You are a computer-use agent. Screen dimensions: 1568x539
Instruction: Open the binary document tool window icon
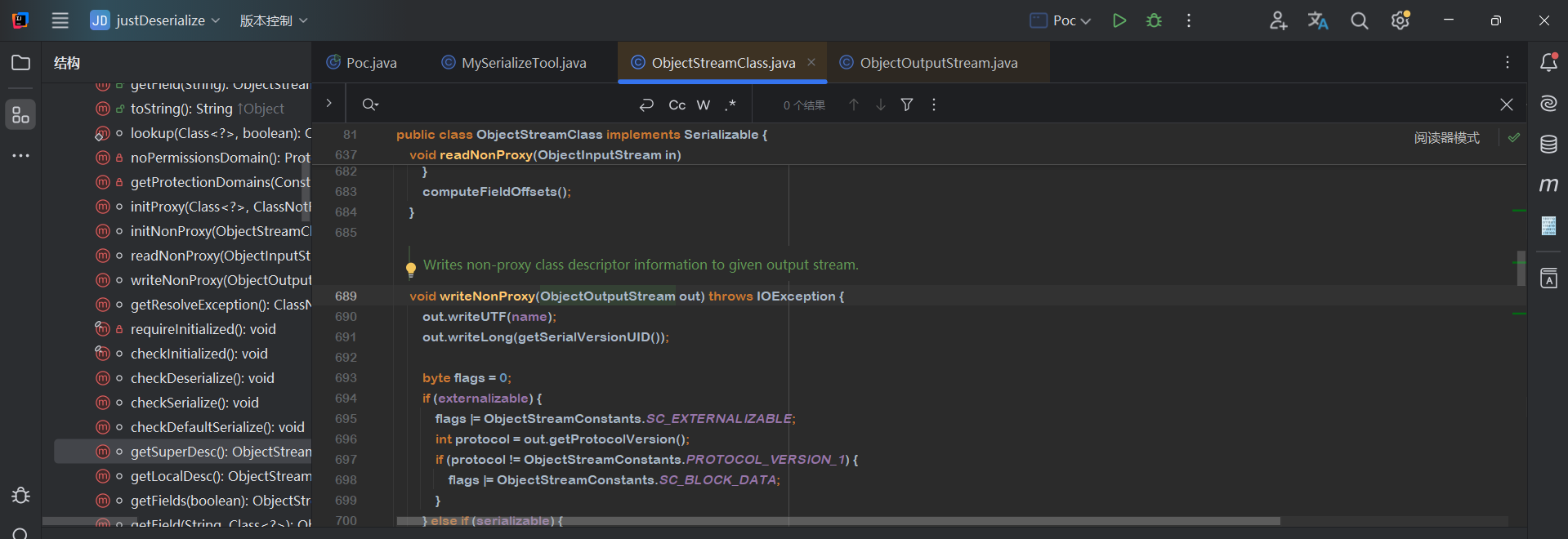tap(1548, 225)
